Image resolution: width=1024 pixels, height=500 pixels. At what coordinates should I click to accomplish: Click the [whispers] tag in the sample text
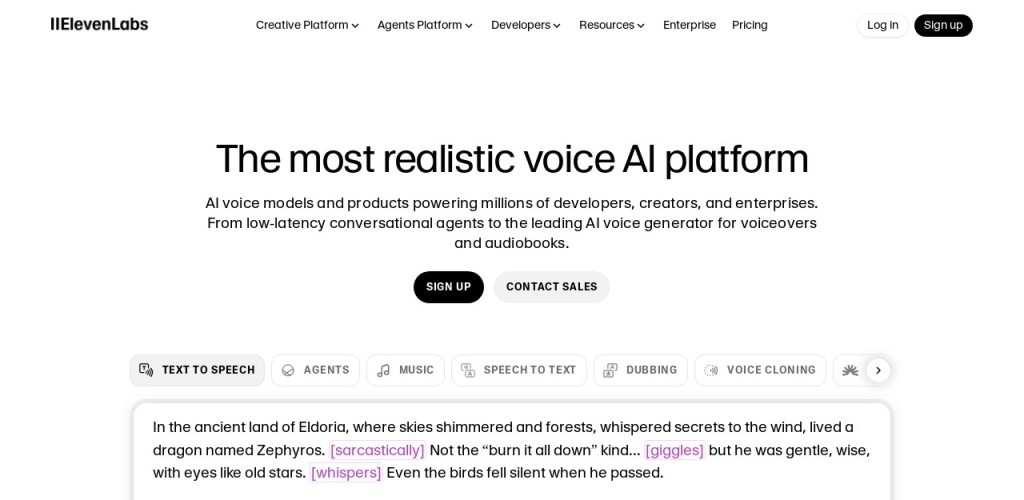[x=346, y=473]
